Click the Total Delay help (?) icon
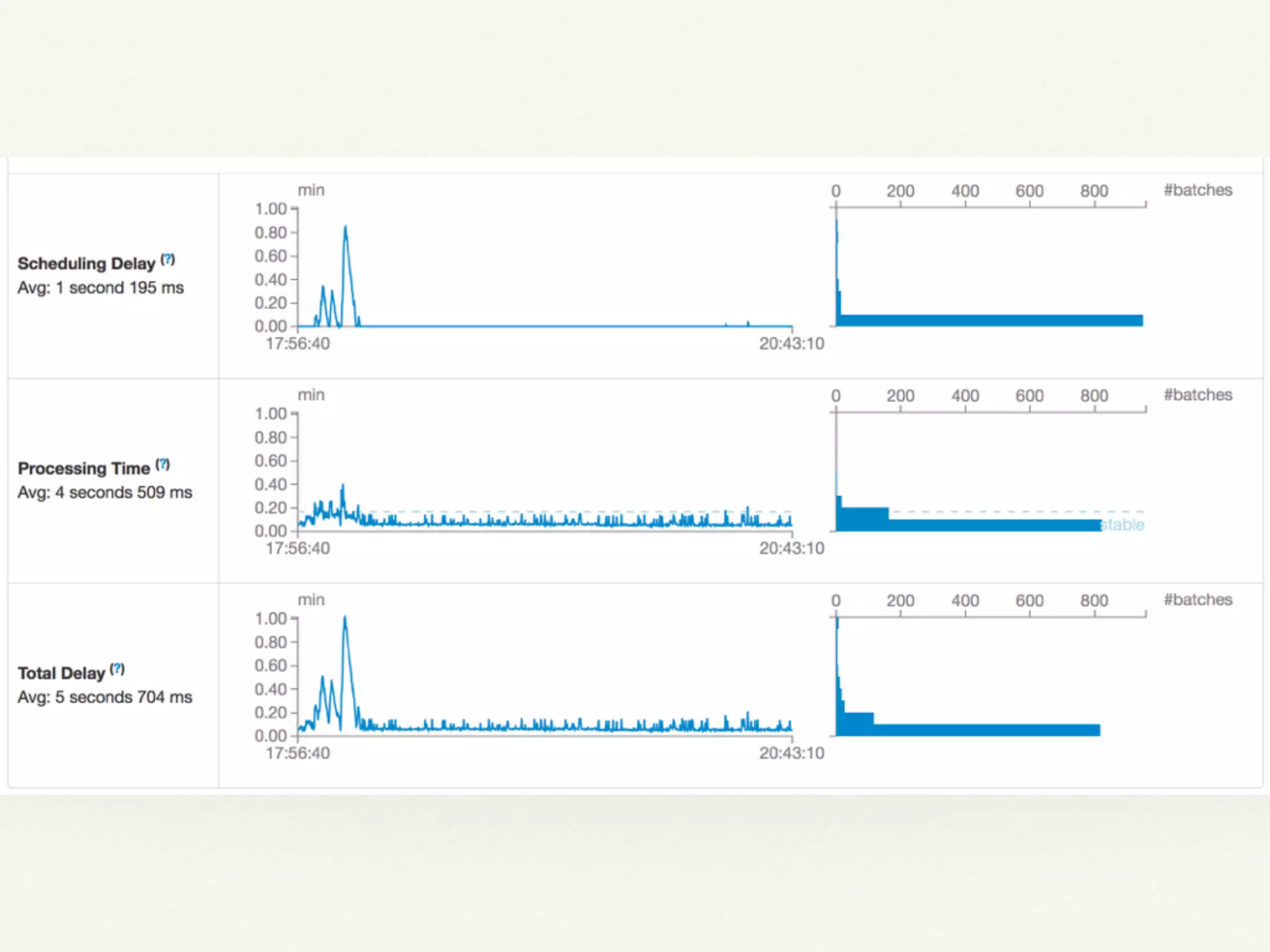The width and height of the screenshot is (1270, 952). pos(117,669)
